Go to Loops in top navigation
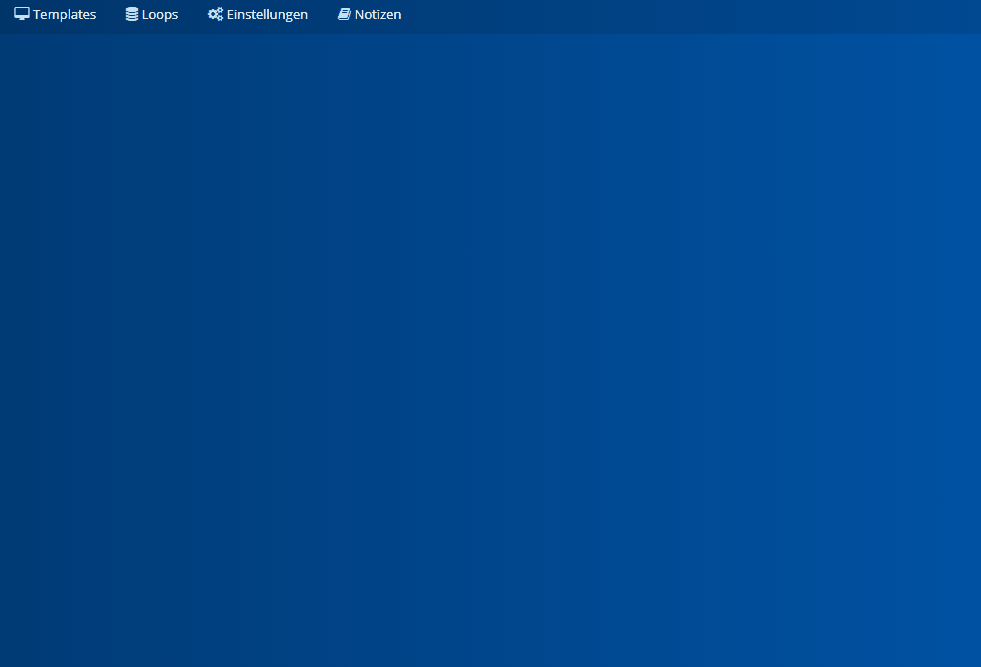Viewport: 981px width, 667px height. [152, 15]
